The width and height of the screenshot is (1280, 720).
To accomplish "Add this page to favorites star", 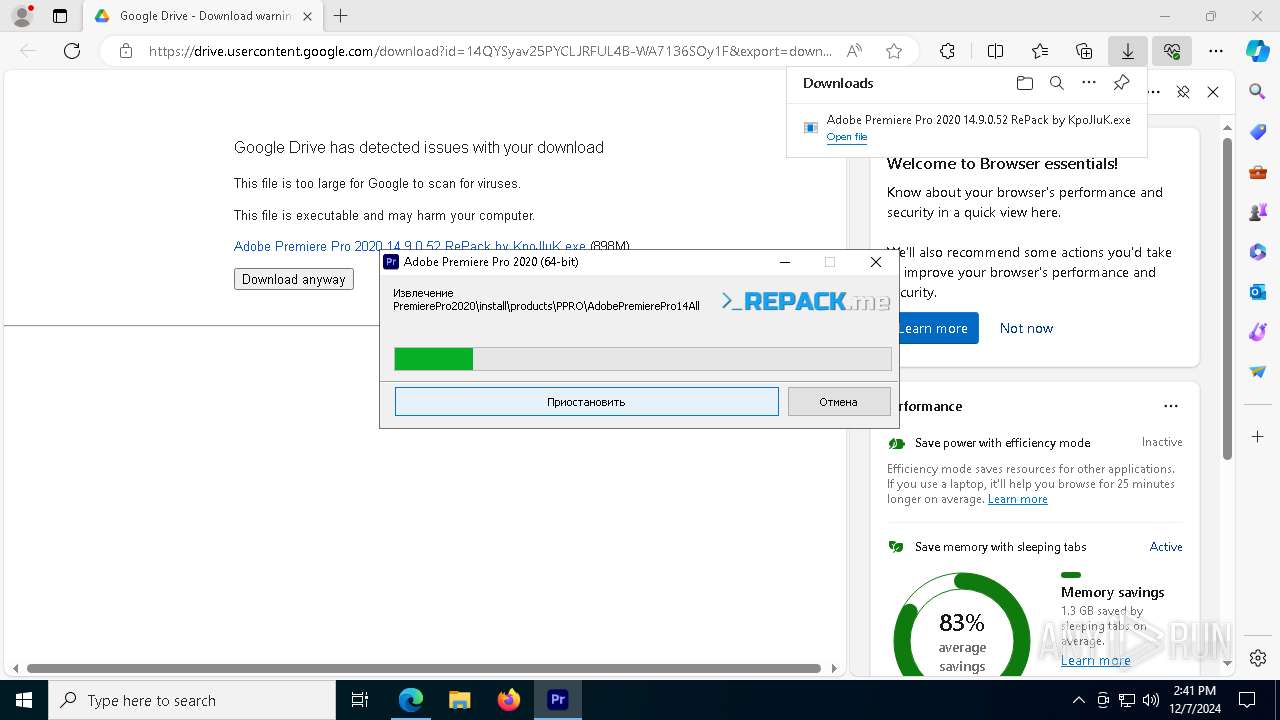I will [x=894, y=51].
